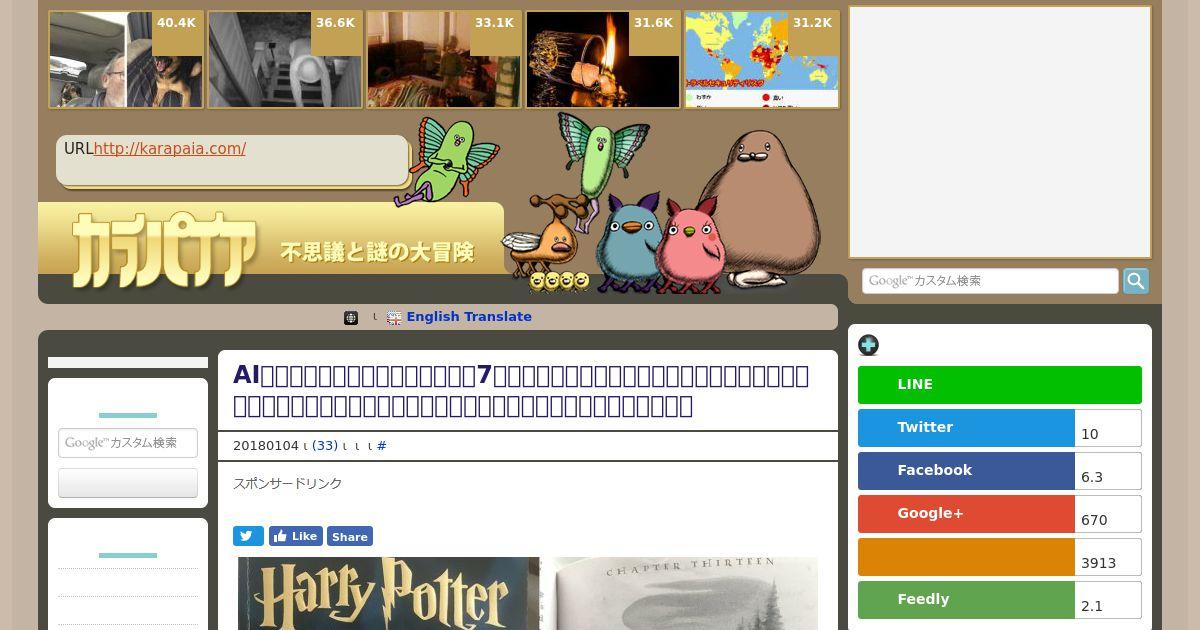Click the orange share button showing 3913
Screen dimensions: 1200x630
pos(966,557)
